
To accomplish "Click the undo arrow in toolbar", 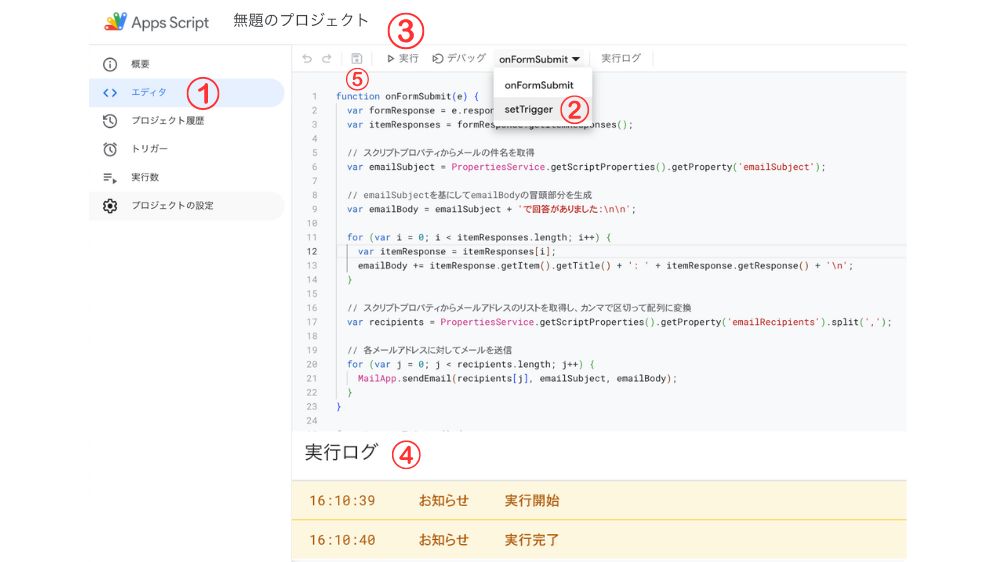I will pyautogui.click(x=308, y=59).
